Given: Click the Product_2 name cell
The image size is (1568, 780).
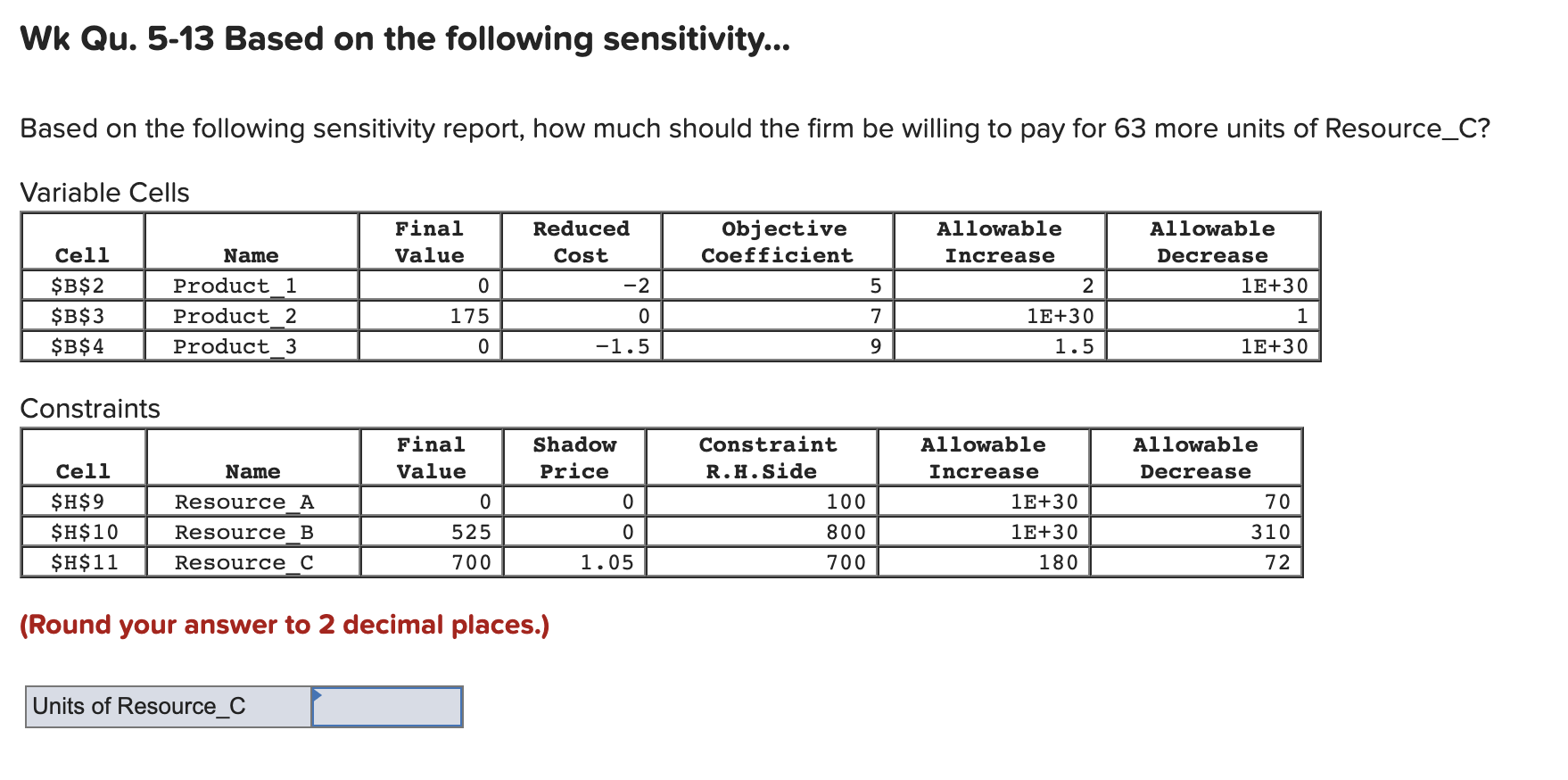Looking at the screenshot, I should [236, 315].
